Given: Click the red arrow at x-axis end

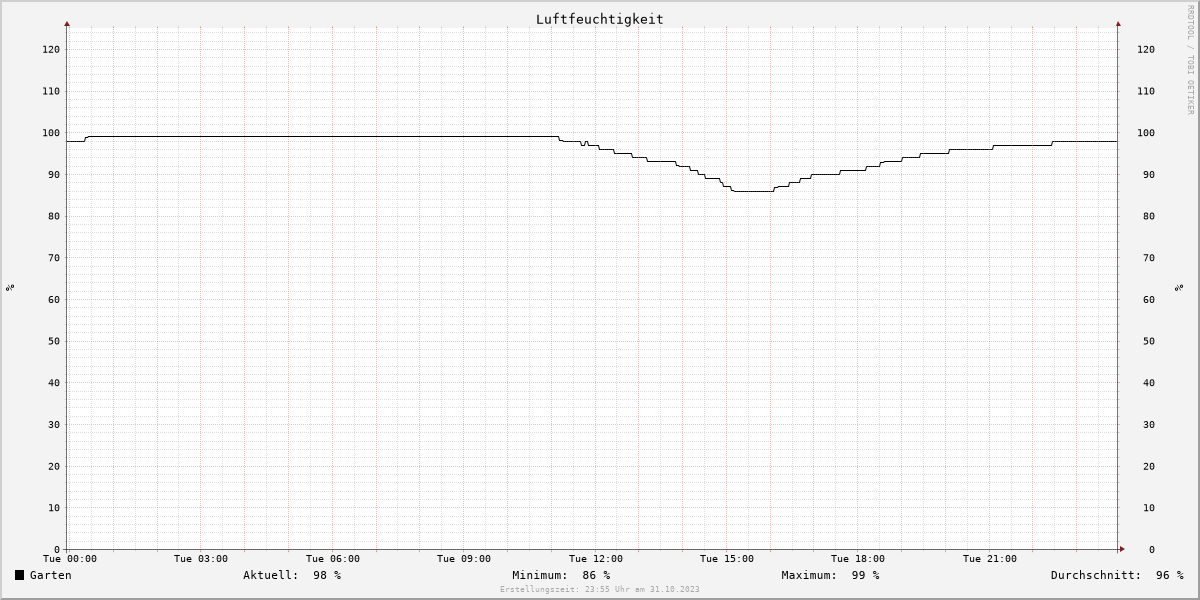Looking at the screenshot, I should (x=1122, y=549).
